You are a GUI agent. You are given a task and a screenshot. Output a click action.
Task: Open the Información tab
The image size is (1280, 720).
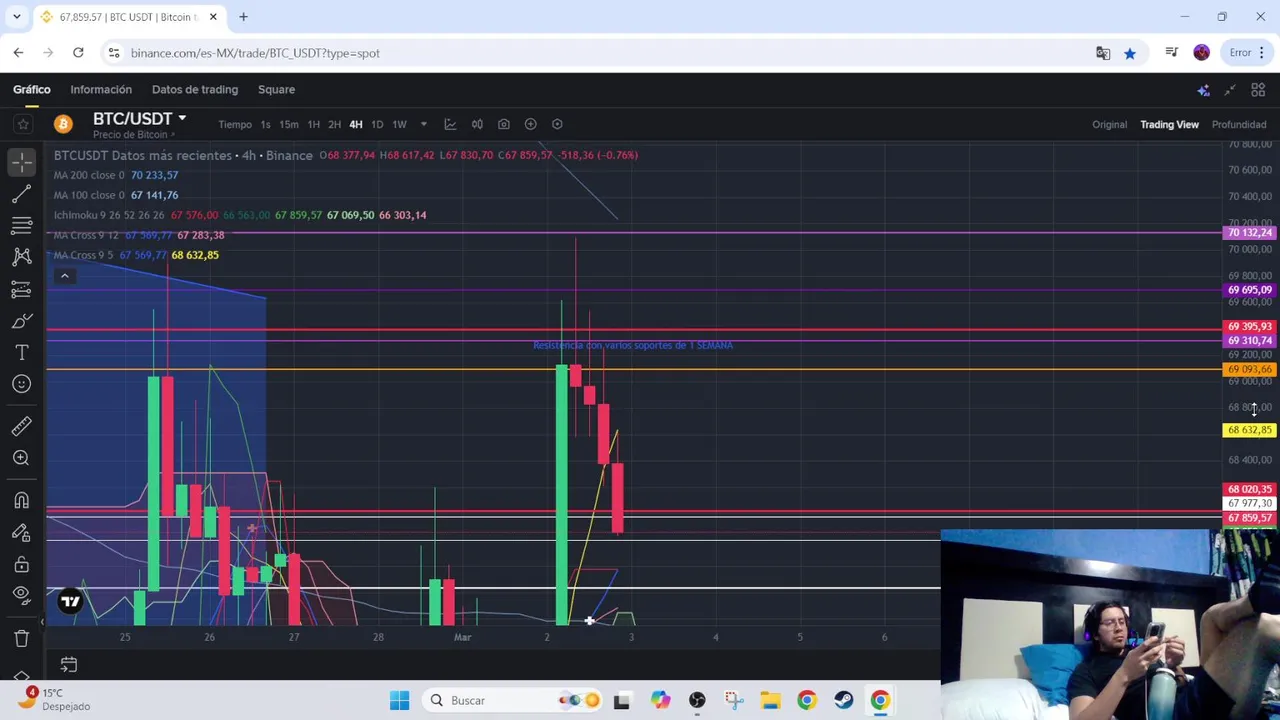pyautogui.click(x=101, y=89)
